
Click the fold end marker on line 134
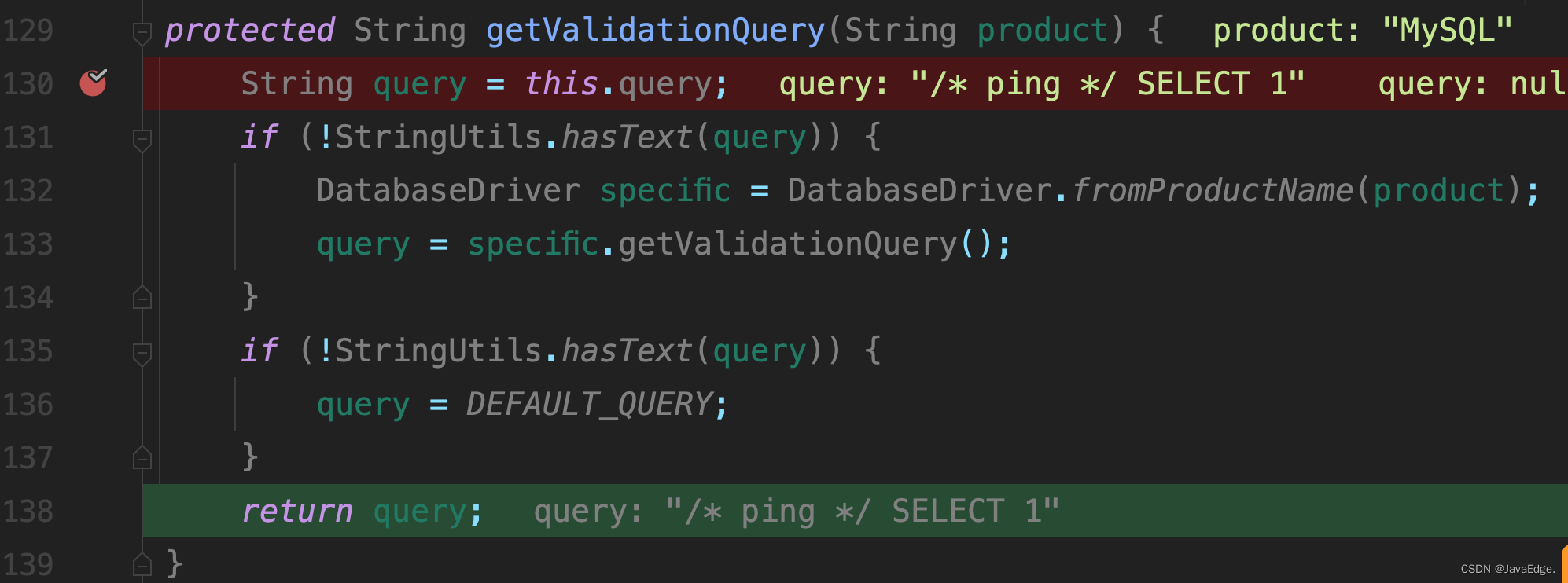coord(142,298)
